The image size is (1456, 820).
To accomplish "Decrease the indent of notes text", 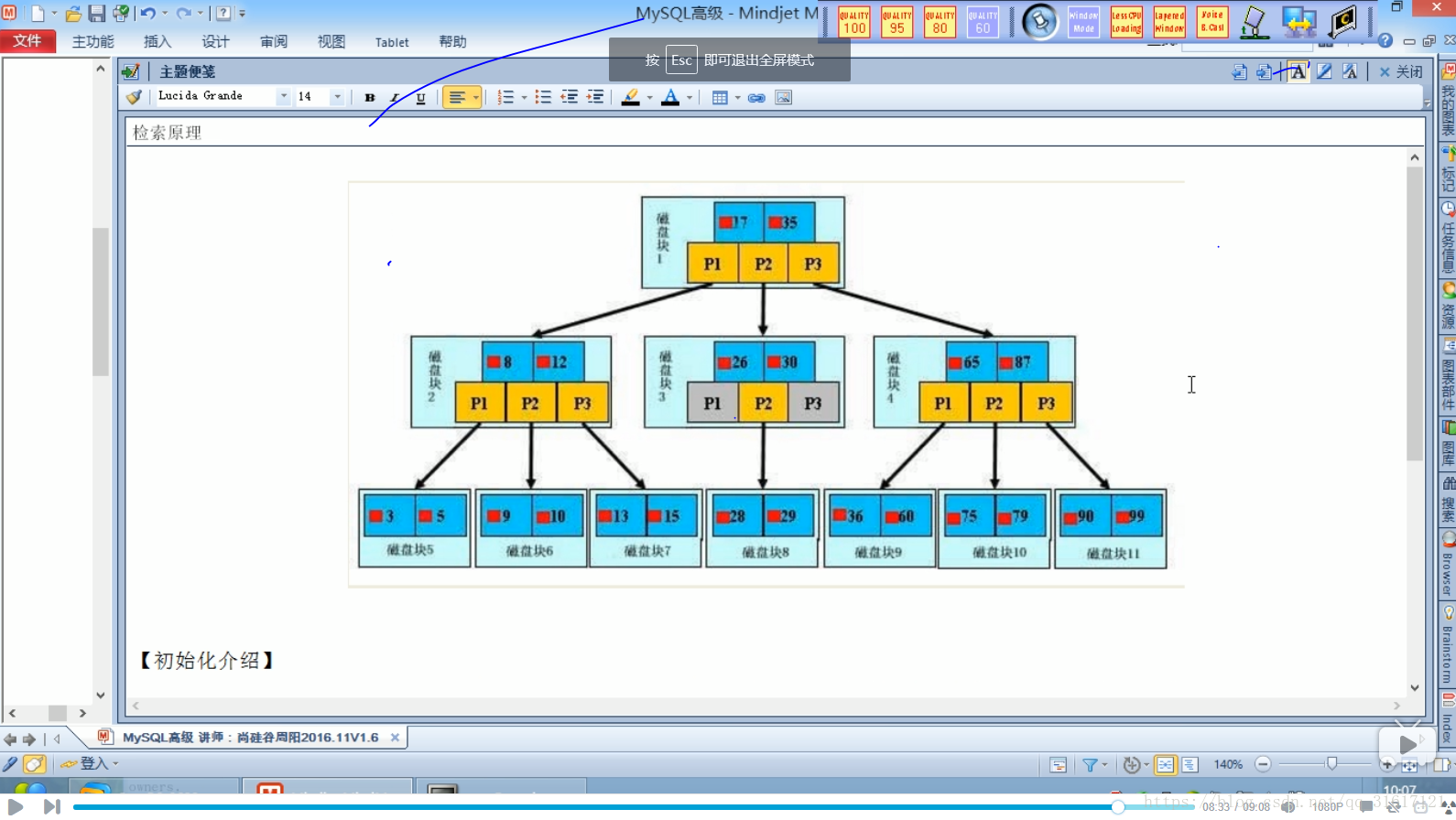I will [x=569, y=98].
